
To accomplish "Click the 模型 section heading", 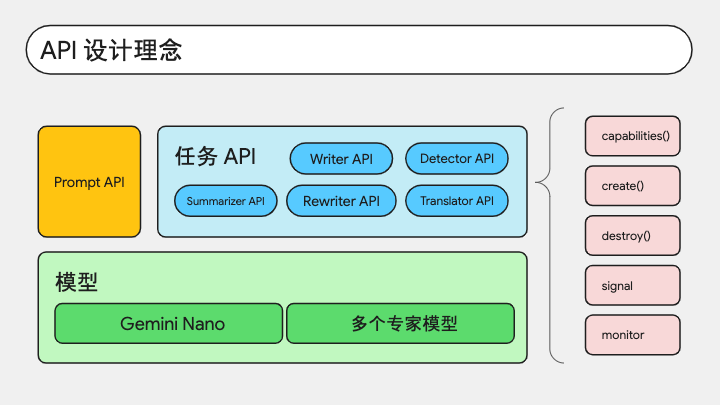I will click(76, 281).
